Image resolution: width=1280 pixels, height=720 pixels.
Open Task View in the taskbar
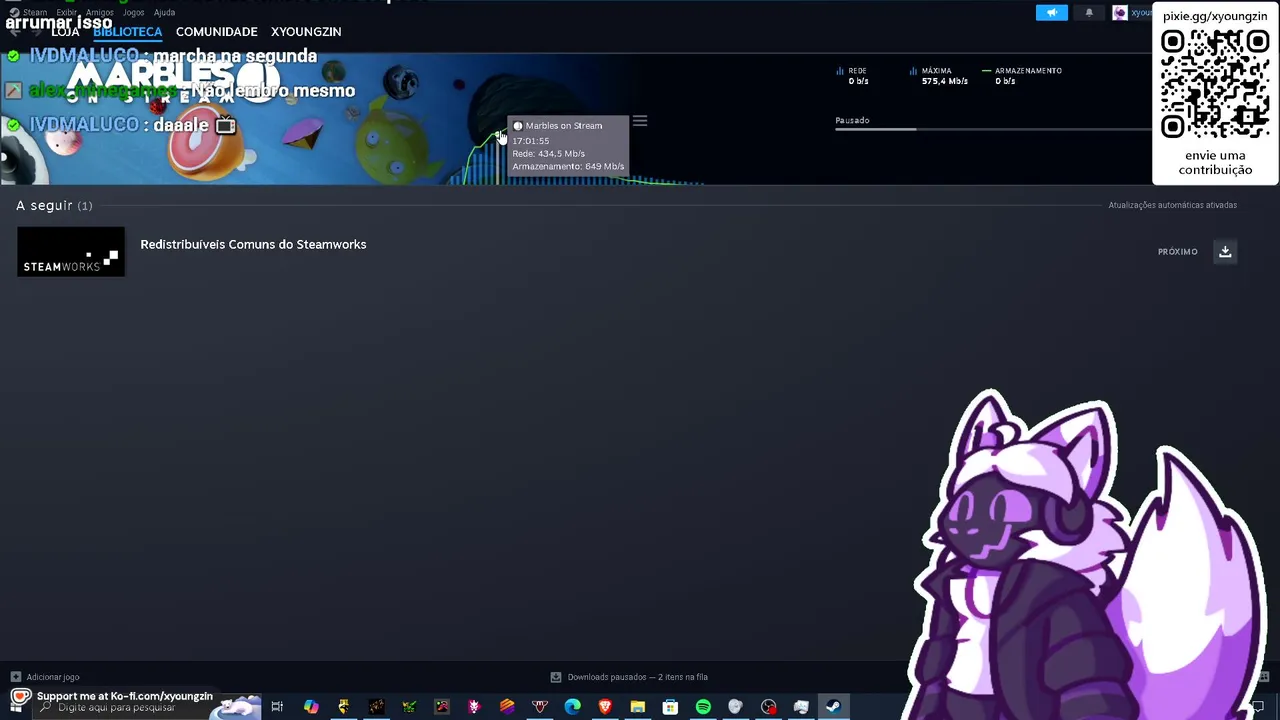coord(277,707)
